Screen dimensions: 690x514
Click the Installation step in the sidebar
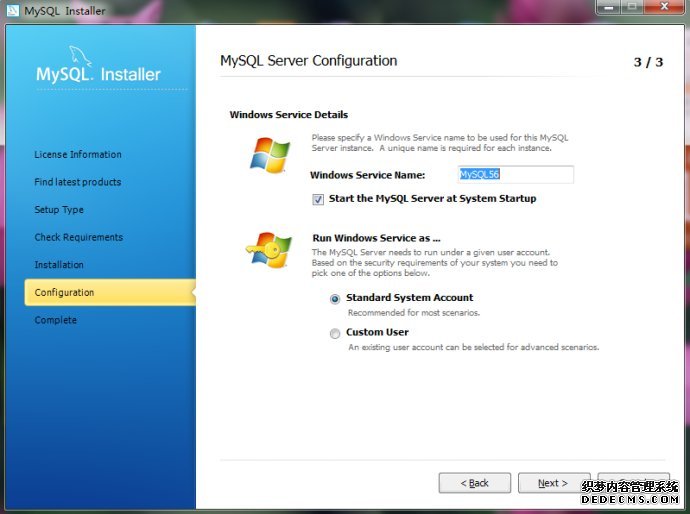click(59, 265)
